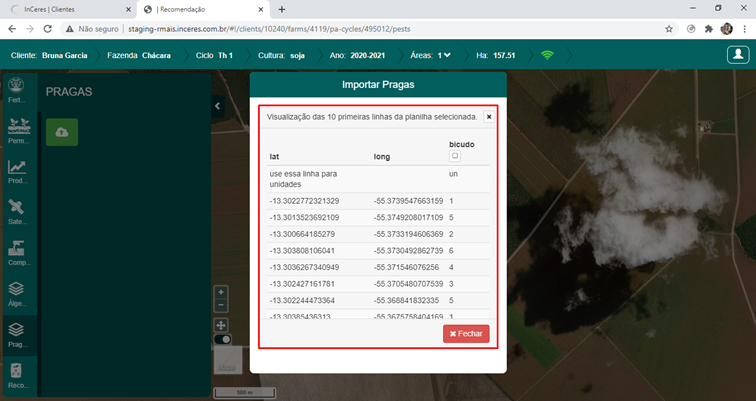Click longitude cell -55.3749208017109
Screen dimensions: 756x401
[x=408, y=217]
